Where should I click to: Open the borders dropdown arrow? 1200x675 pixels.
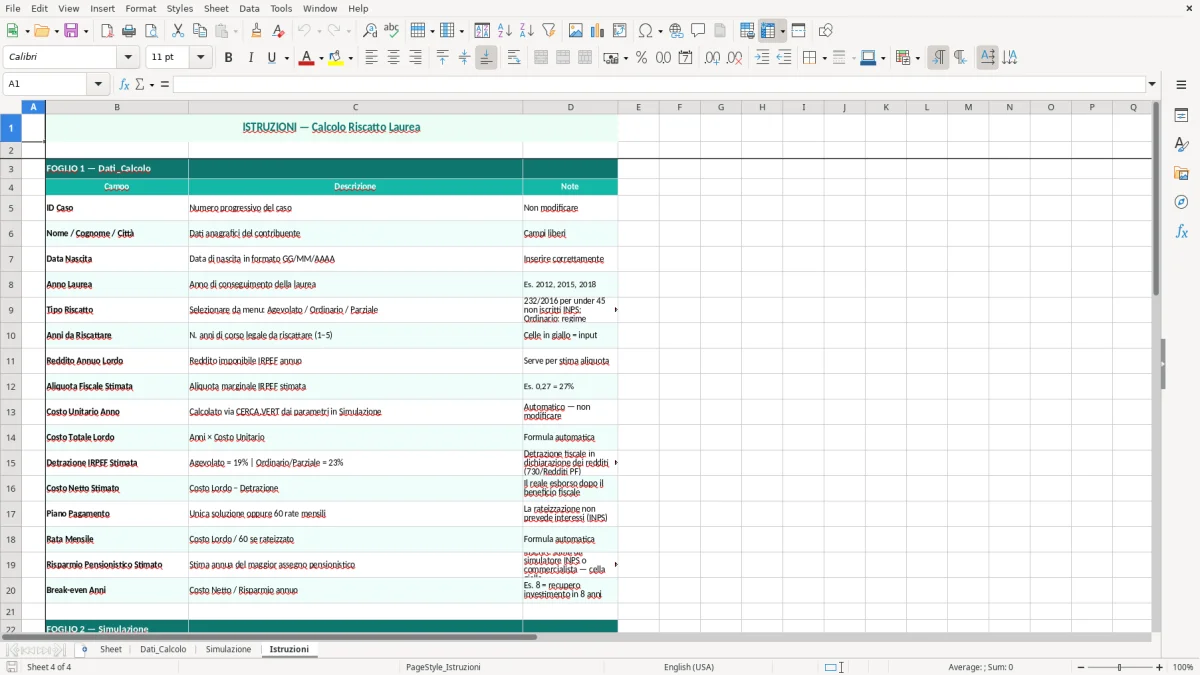823,58
